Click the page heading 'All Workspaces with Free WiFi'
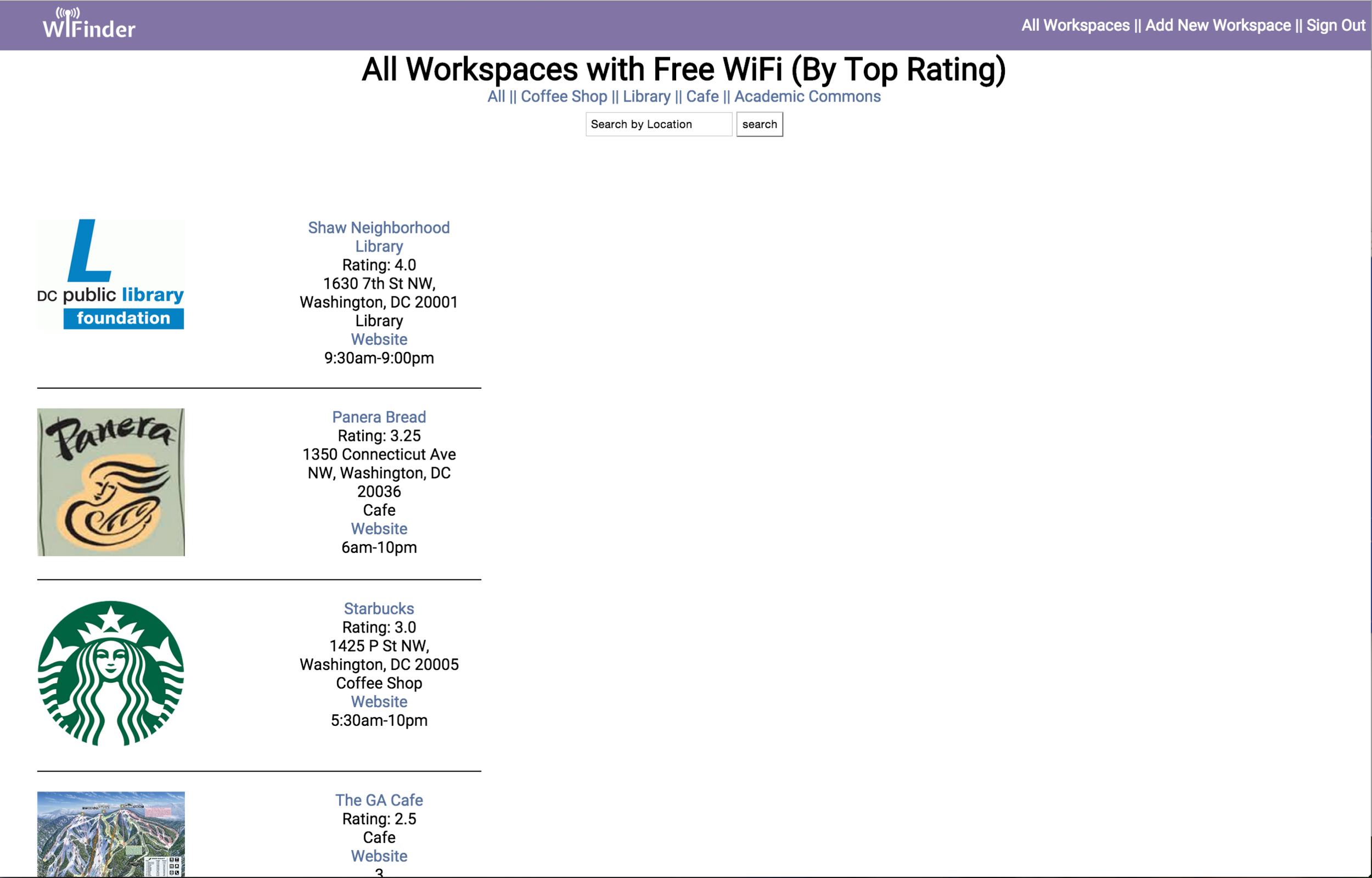 pyautogui.click(x=572, y=69)
